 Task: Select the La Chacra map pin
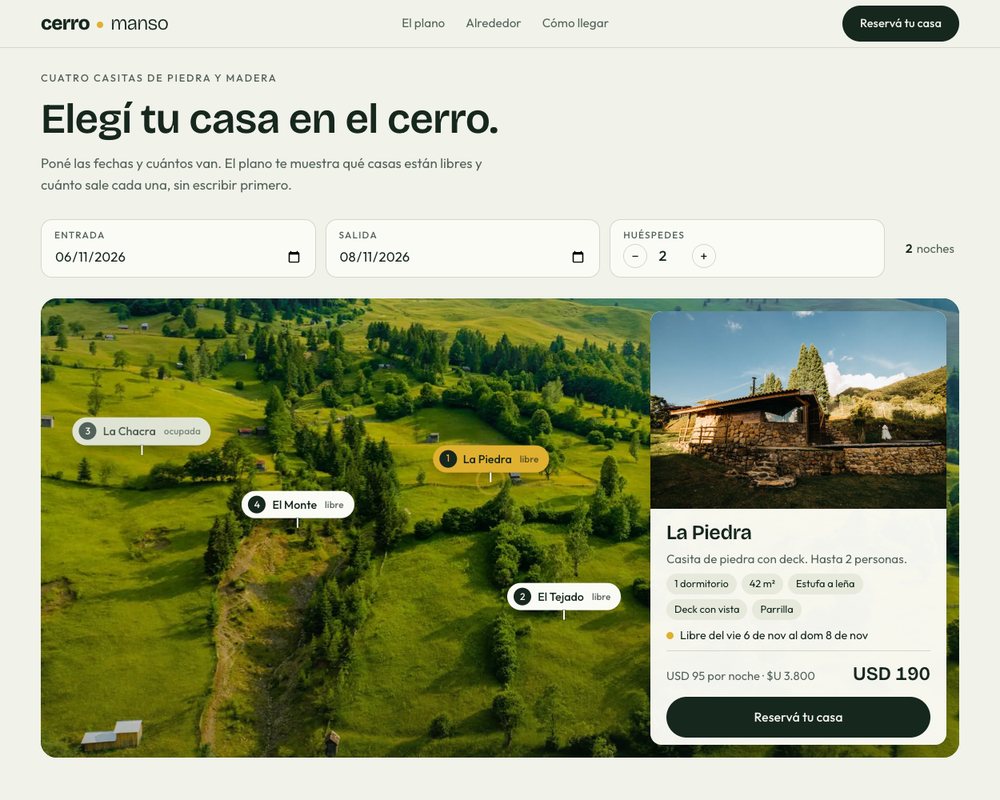click(142, 431)
